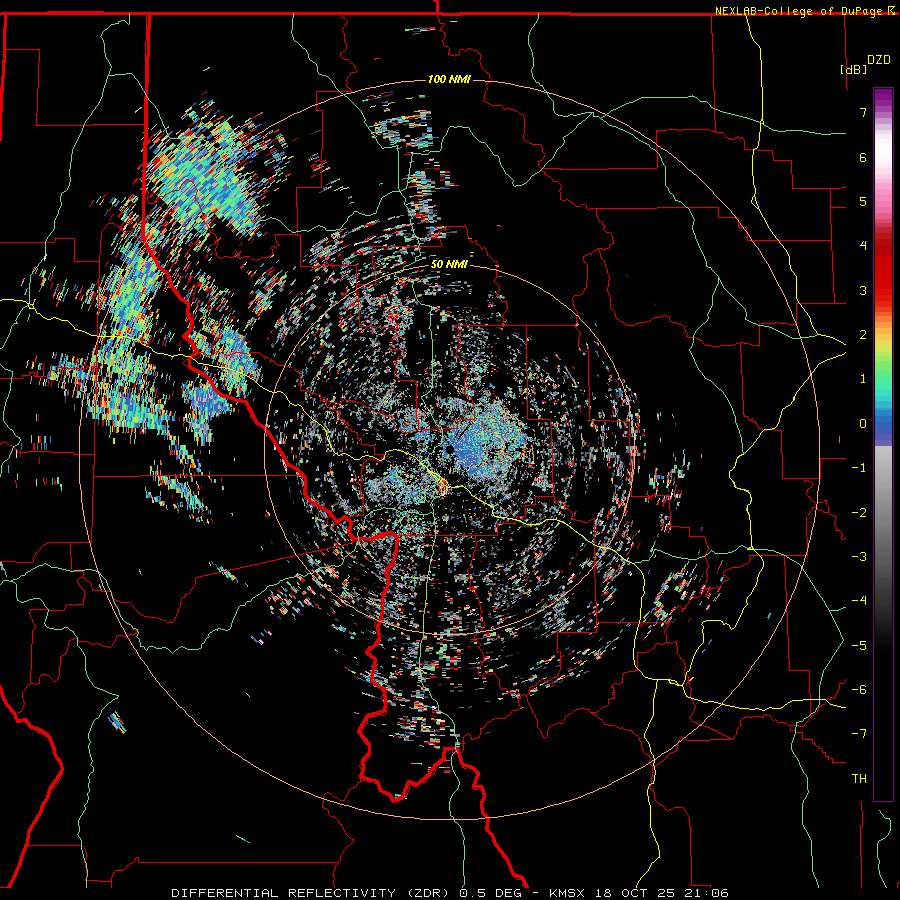Viewport: 900px width, 900px height.
Task: Click the -2 tick label on the scale
Action: click(x=859, y=513)
